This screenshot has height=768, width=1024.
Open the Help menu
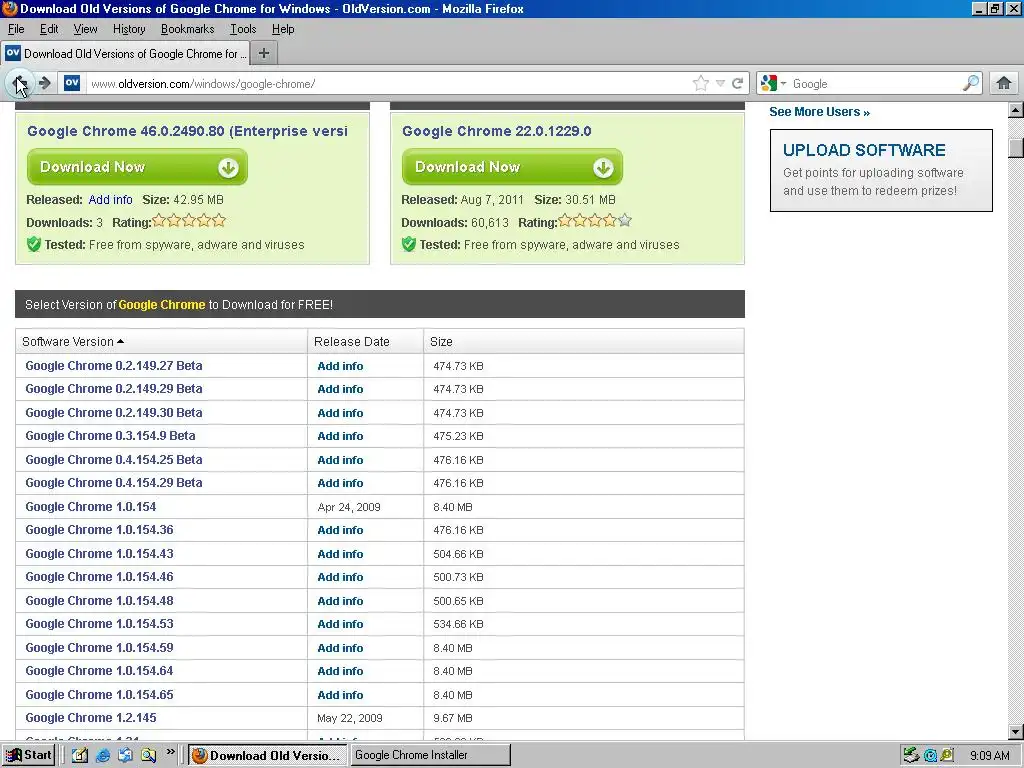283,29
